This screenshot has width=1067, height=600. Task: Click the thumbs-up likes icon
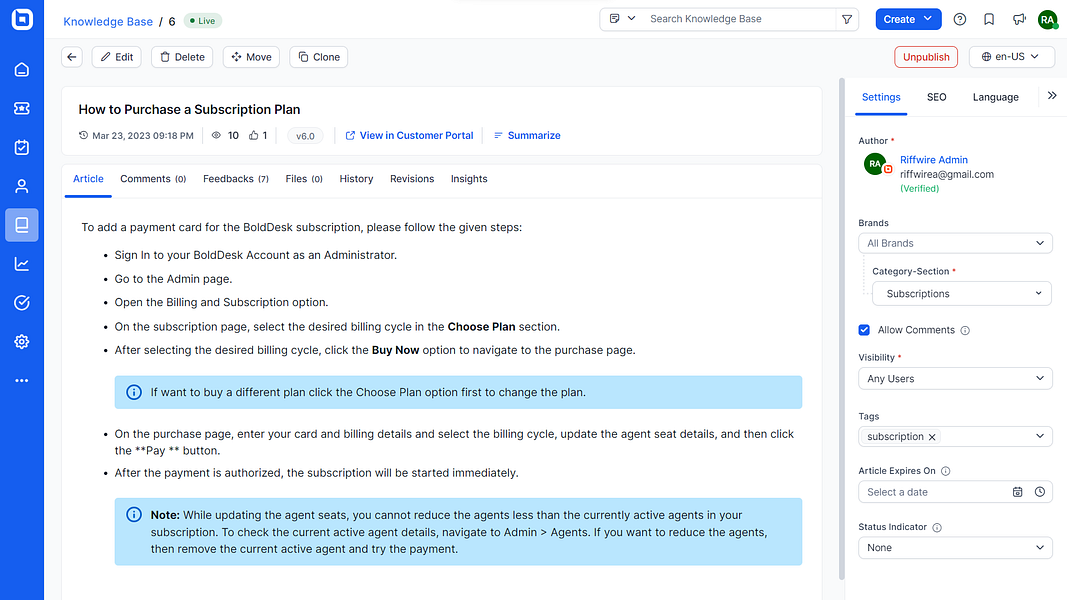253,135
